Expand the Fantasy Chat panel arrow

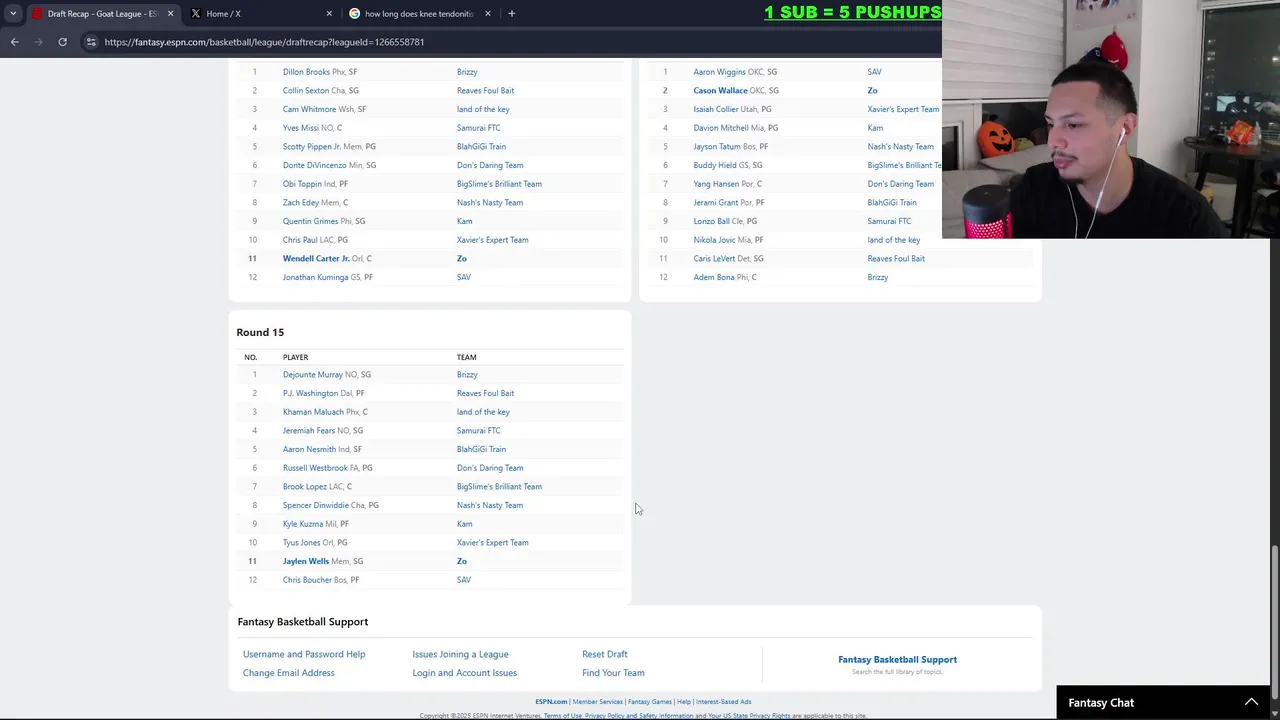click(x=1251, y=702)
